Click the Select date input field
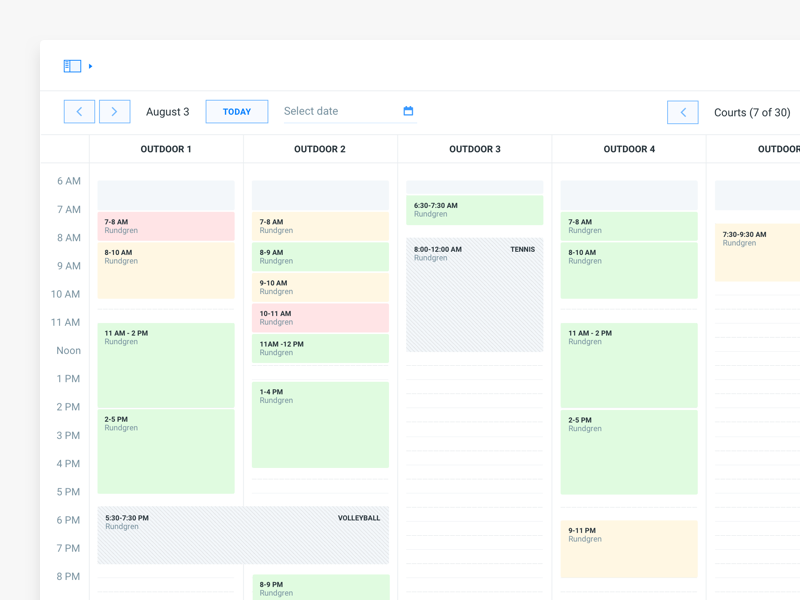This screenshot has height=600, width=800. 338,112
